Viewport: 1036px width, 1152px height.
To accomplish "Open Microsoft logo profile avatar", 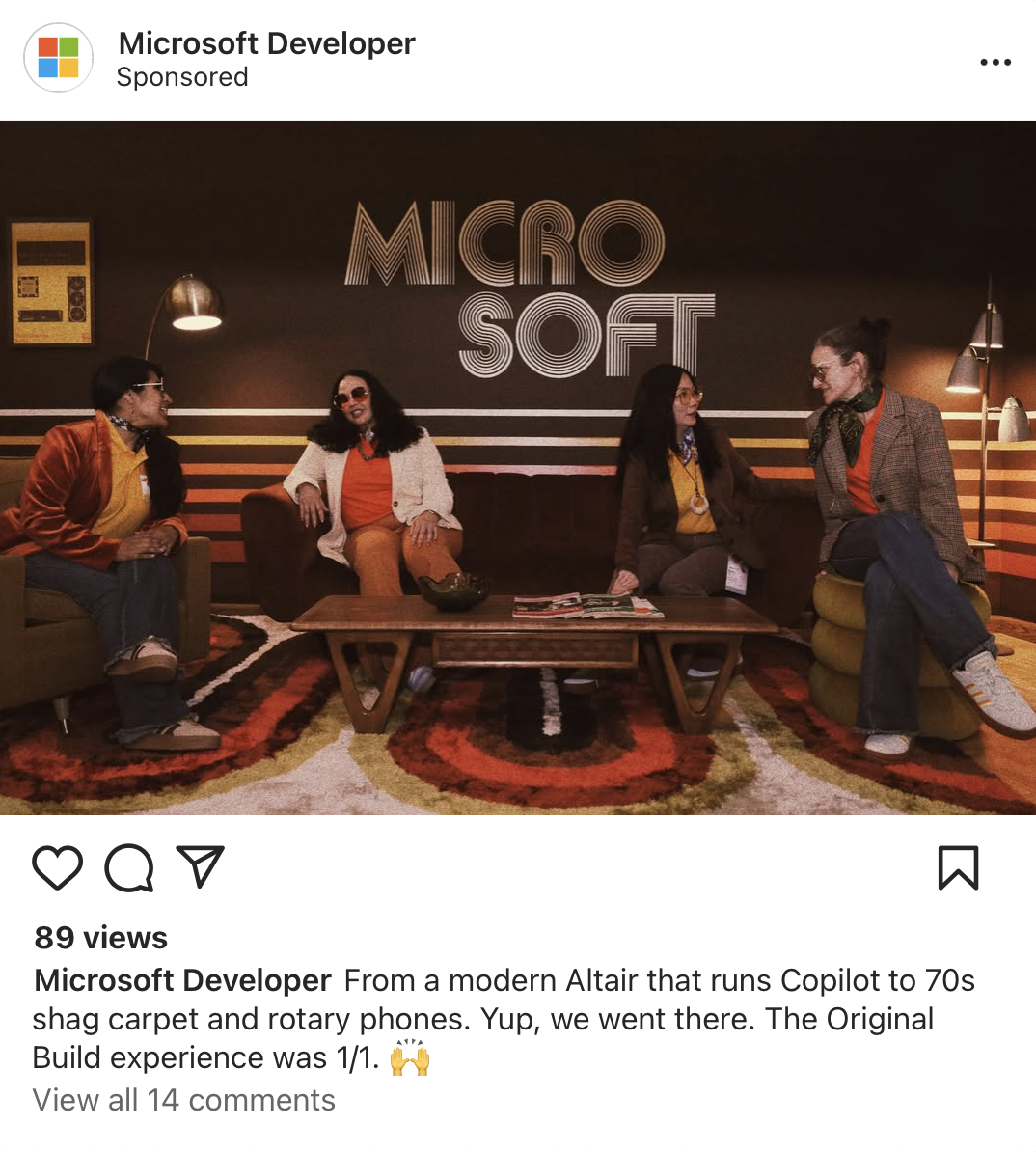I will click(59, 57).
